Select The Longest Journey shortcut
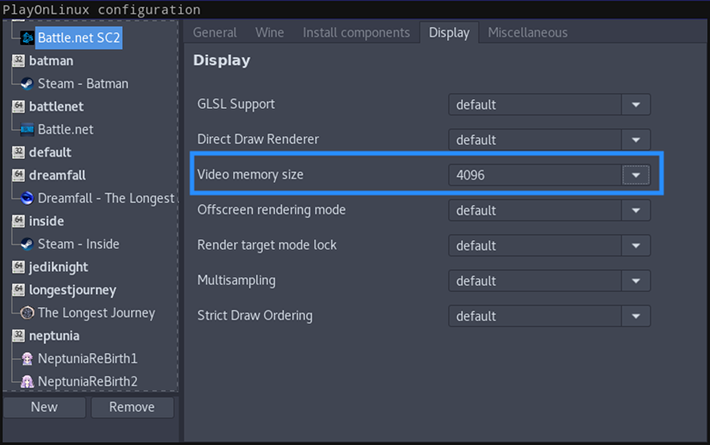710x445 pixels. (96, 313)
